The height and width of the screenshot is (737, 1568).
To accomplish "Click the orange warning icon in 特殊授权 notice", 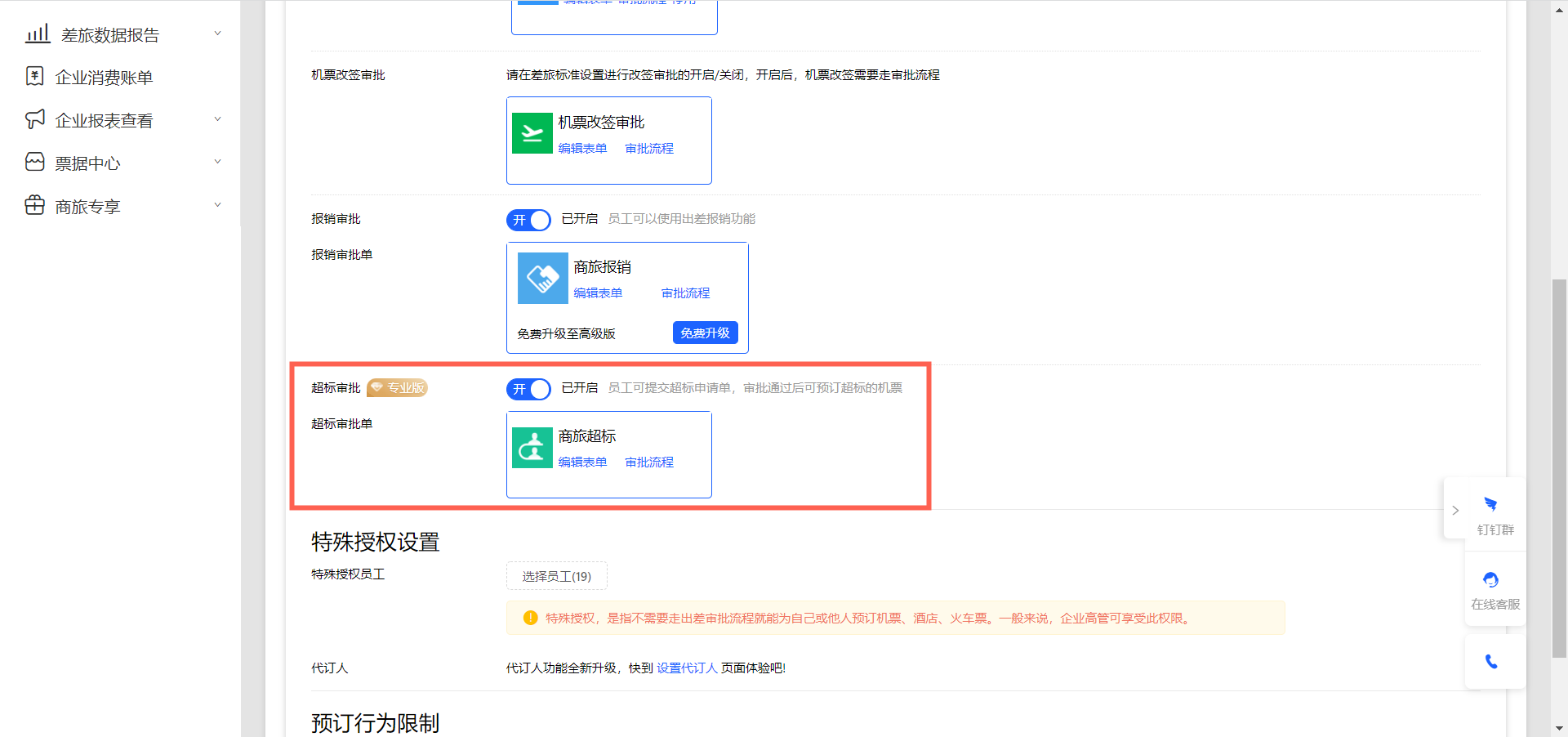I will [530, 618].
